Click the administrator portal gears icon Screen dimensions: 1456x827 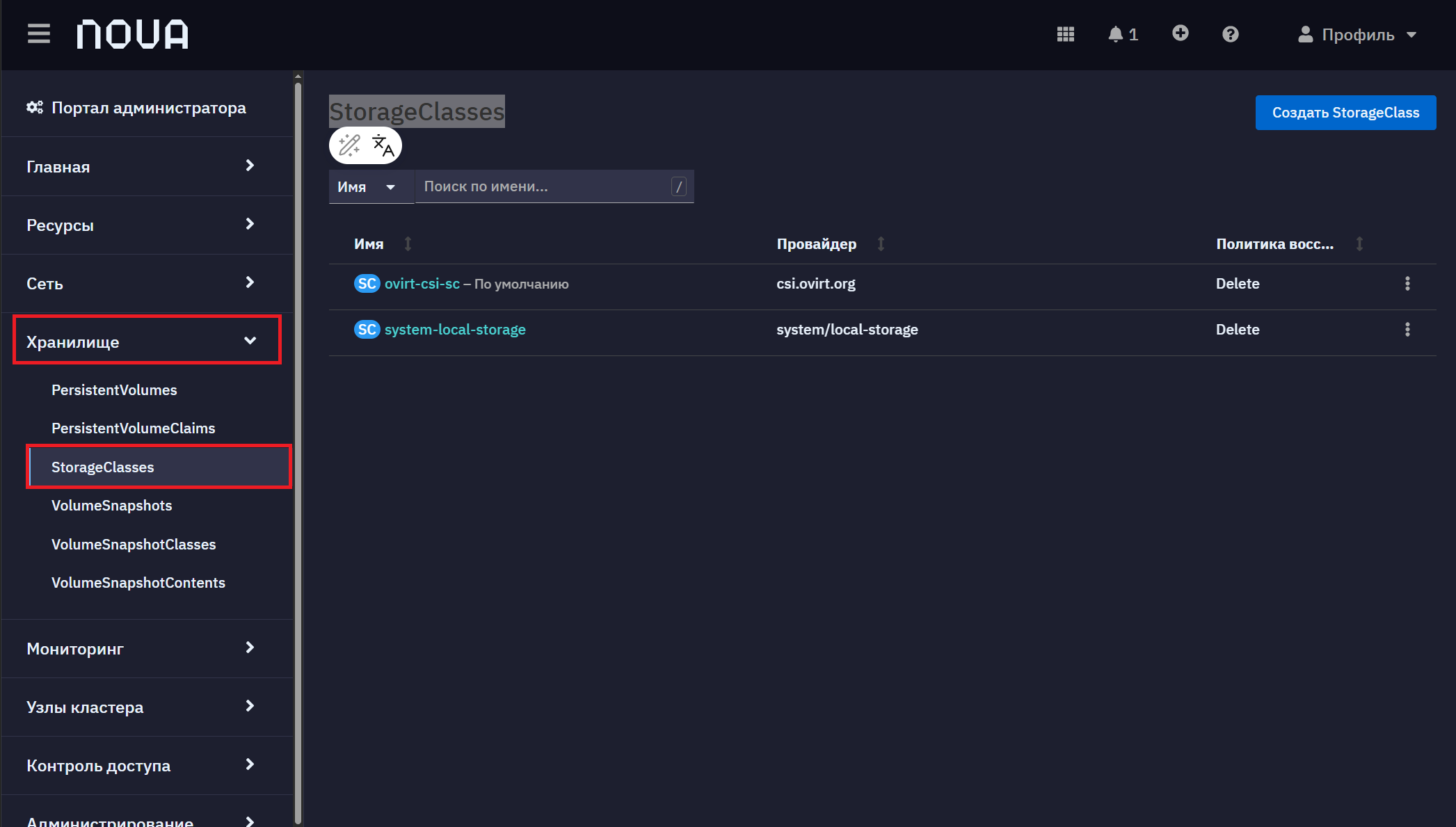[35, 107]
